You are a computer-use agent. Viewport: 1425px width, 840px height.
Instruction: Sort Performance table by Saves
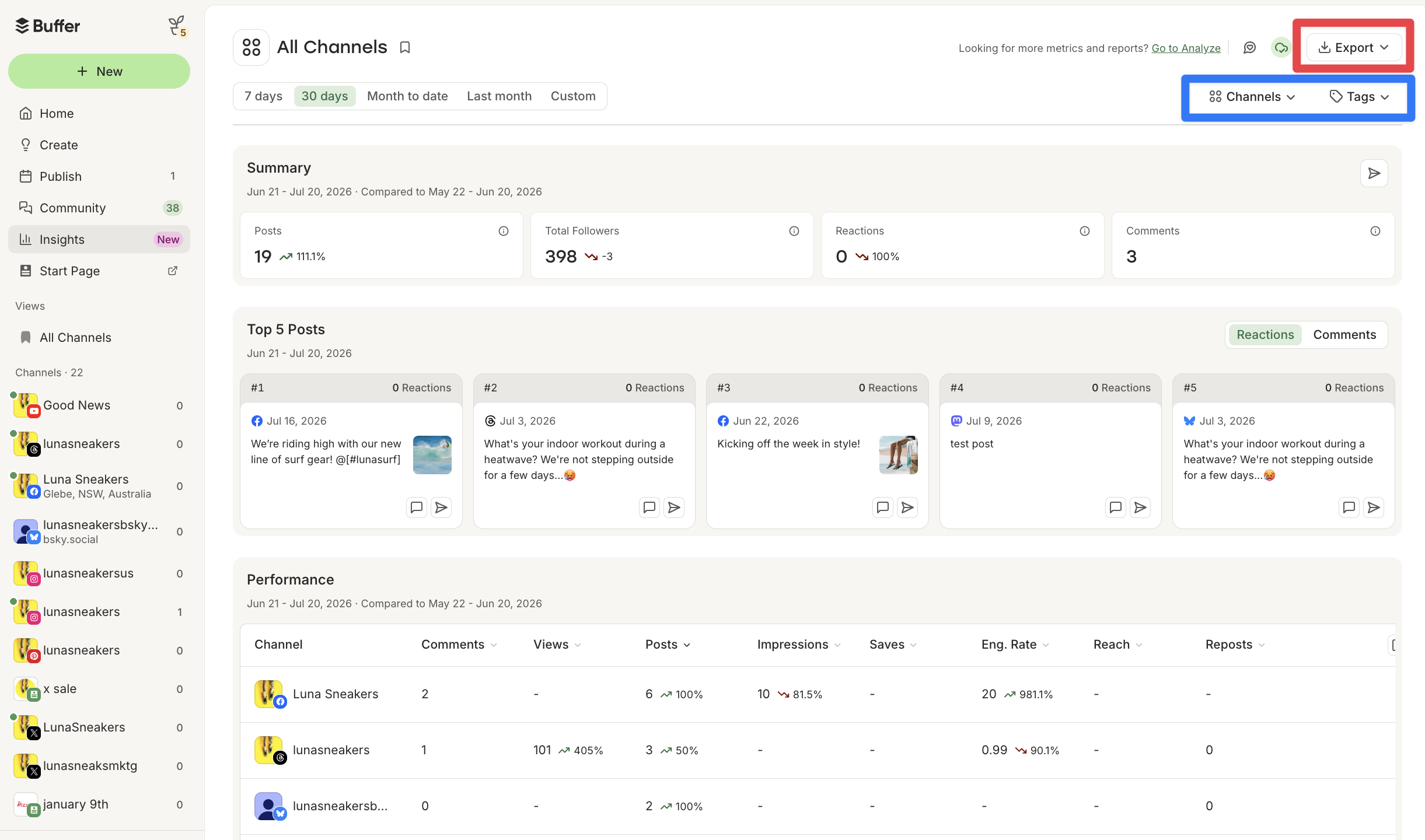pos(893,645)
